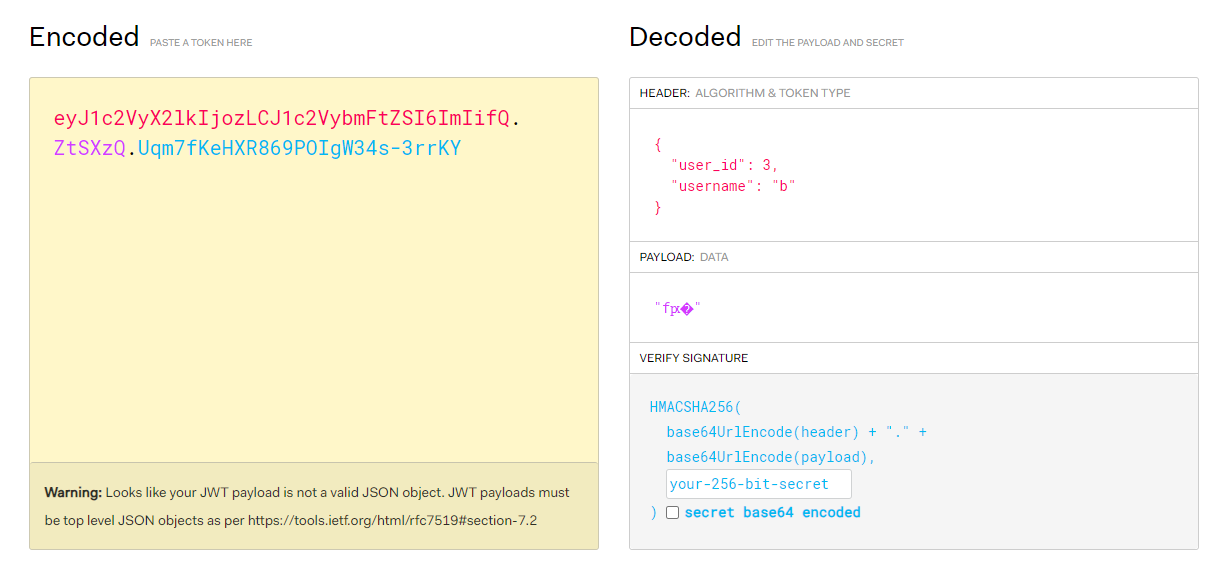Click the "secret base64 encoded" label text
1206x563 pixels.
click(x=772, y=513)
